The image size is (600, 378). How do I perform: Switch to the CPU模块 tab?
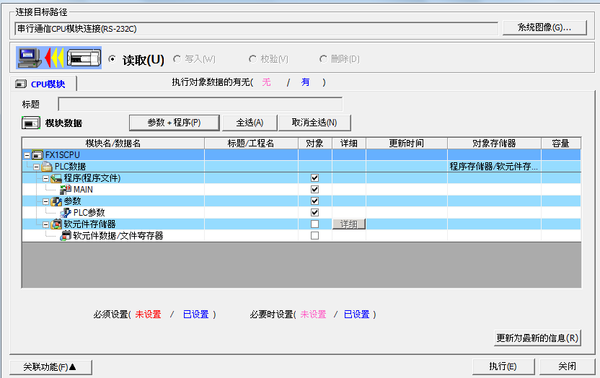click(x=44, y=84)
